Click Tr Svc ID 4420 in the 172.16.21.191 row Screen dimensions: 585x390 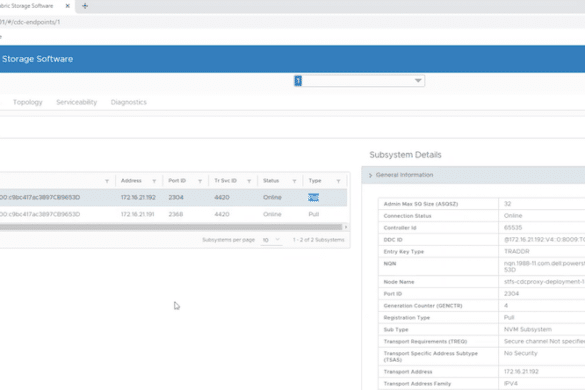tap(222, 214)
